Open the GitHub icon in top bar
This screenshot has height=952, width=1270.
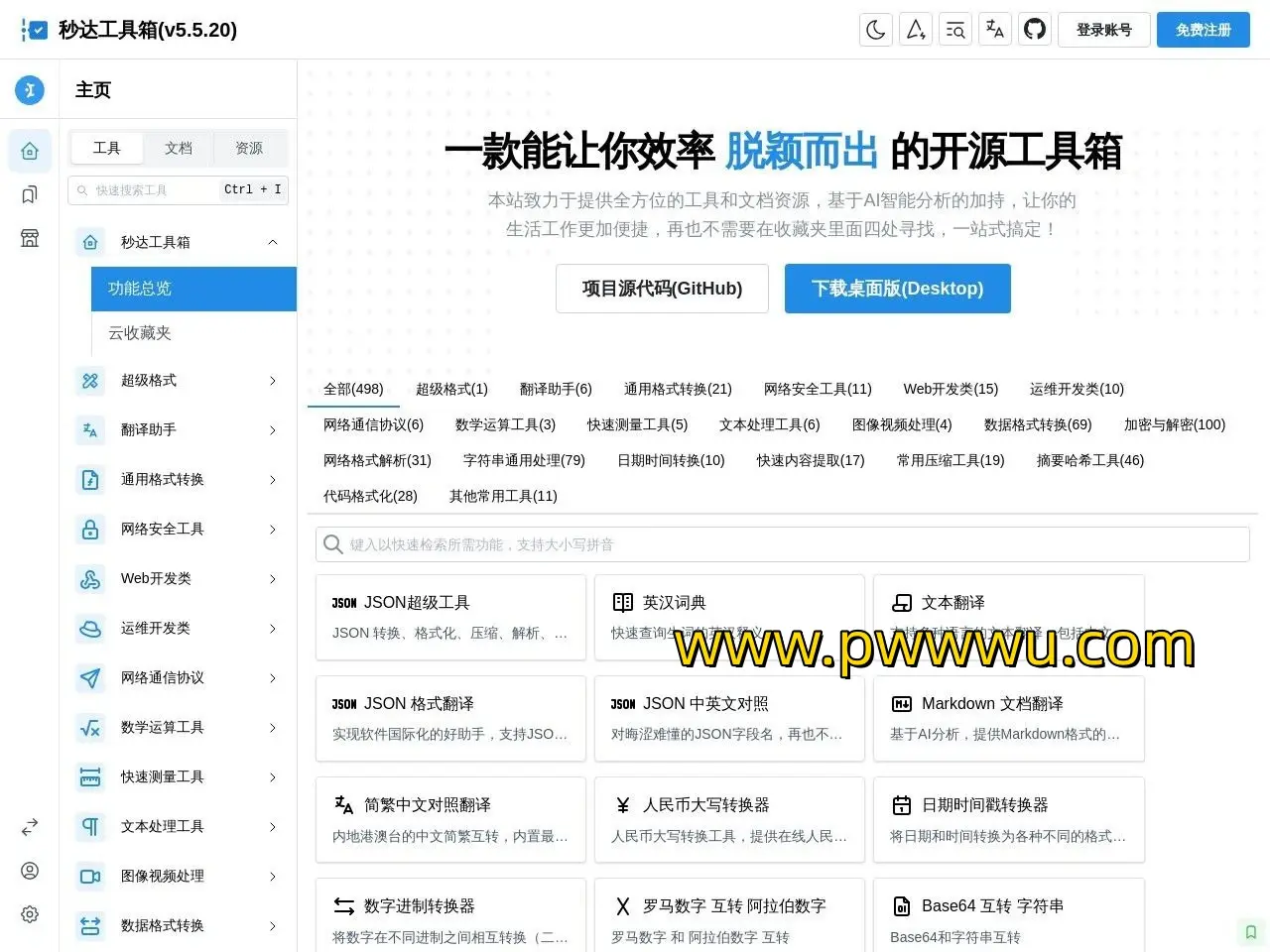point(1035,30)
